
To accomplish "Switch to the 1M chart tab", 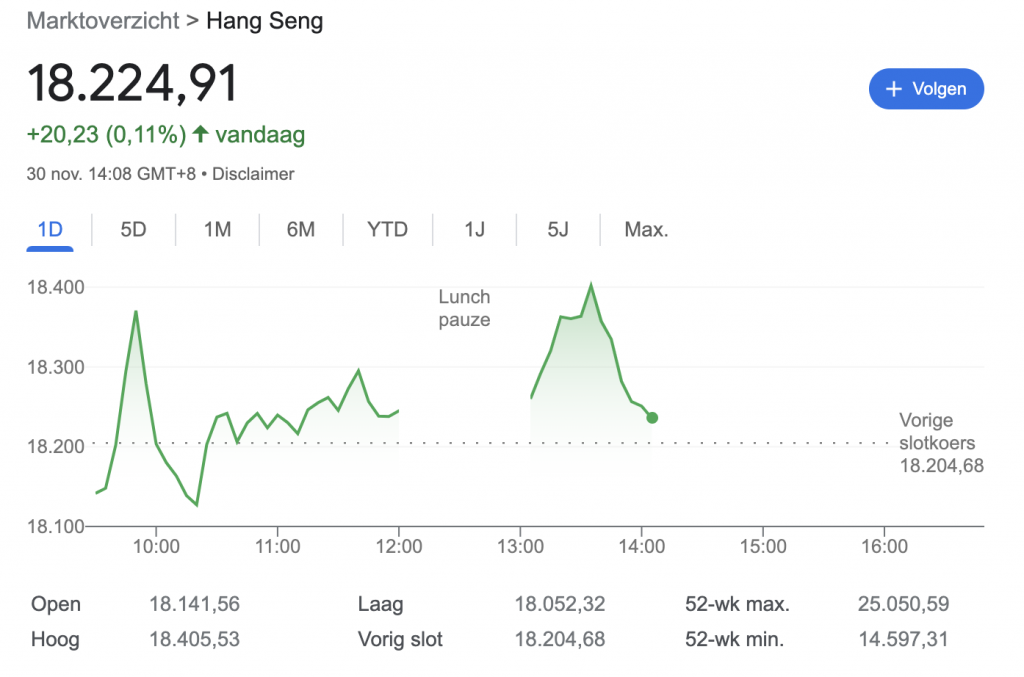I will tap(217, 229).
